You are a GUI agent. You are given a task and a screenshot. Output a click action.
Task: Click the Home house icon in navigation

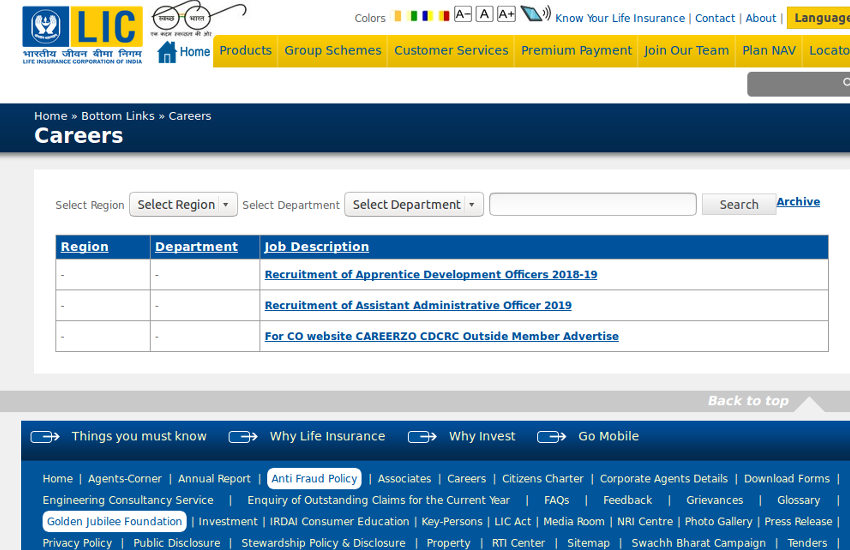167,52
